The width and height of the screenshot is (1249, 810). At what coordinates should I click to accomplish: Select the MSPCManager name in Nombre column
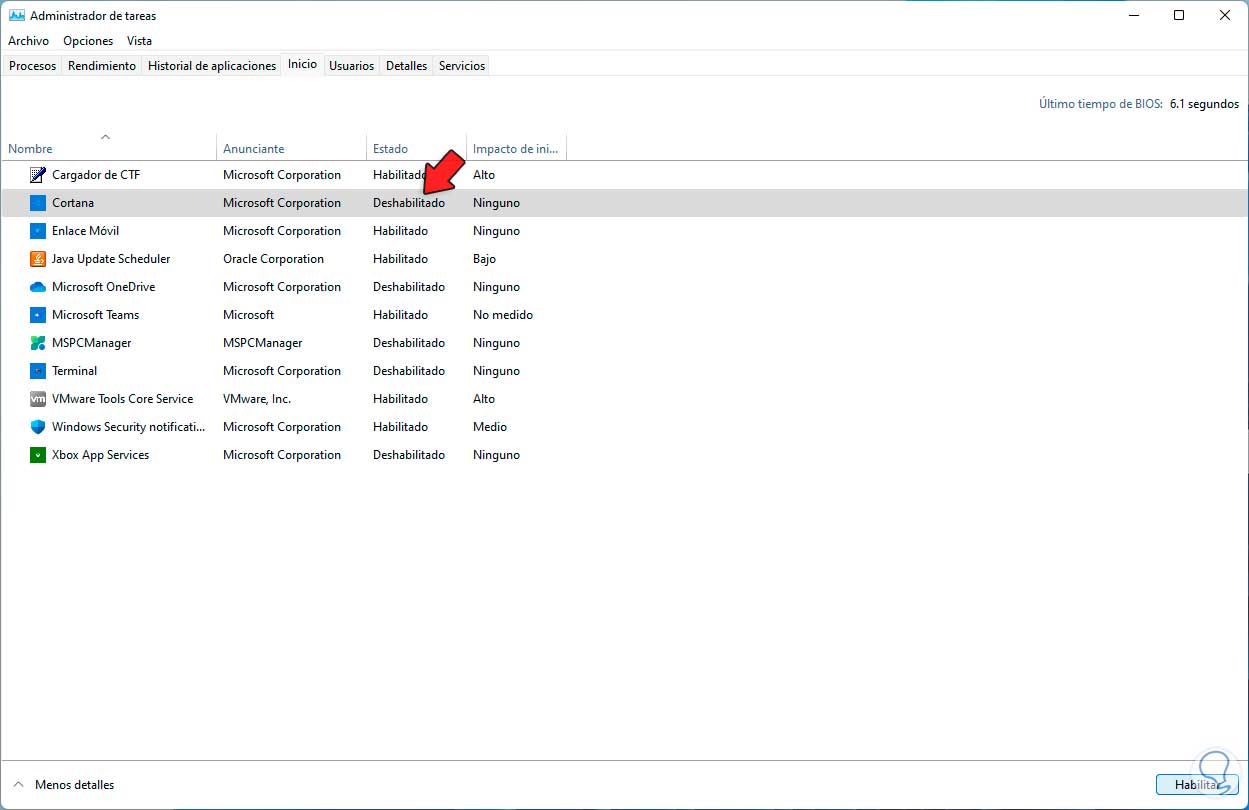pyautogui.click(x=91, y=343)
